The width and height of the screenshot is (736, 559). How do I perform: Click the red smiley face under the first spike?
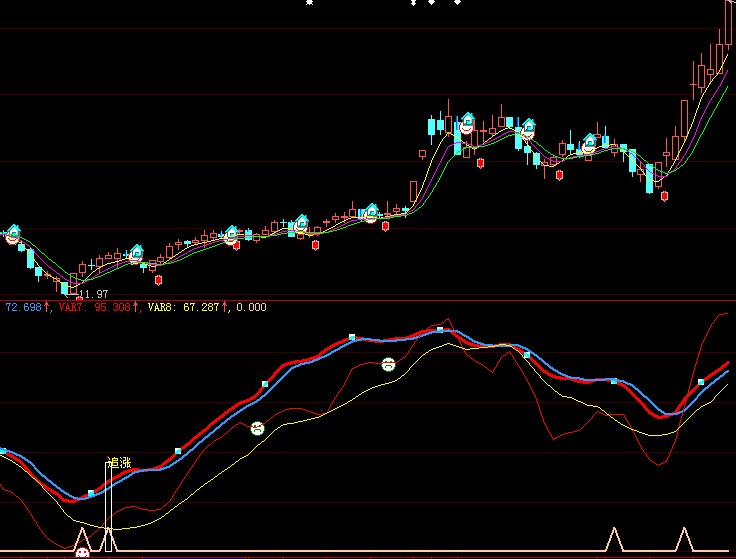pyautogui.click(x=83, y=553)
